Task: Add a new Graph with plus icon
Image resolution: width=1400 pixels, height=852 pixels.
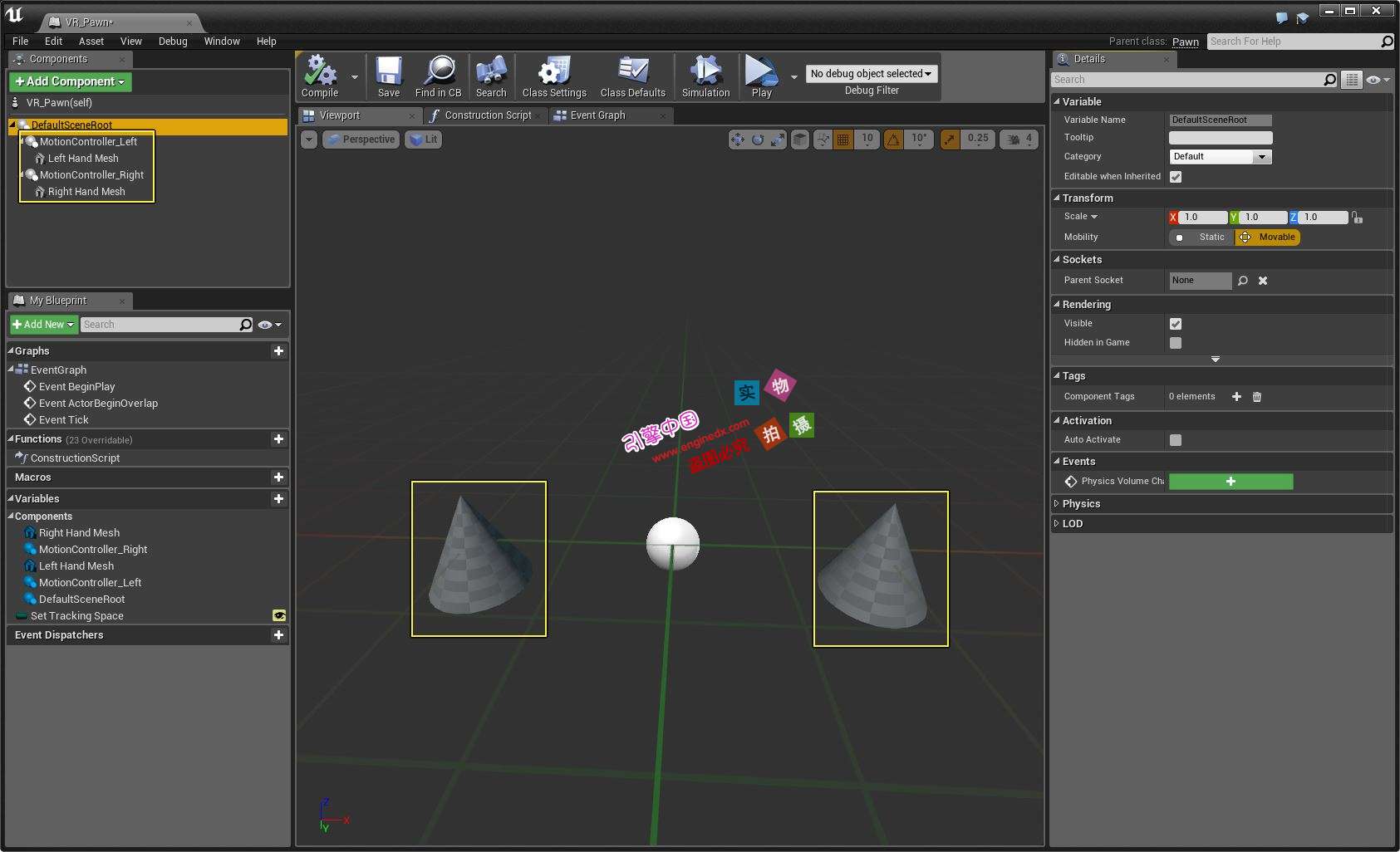Action: (x=278, y=351)
